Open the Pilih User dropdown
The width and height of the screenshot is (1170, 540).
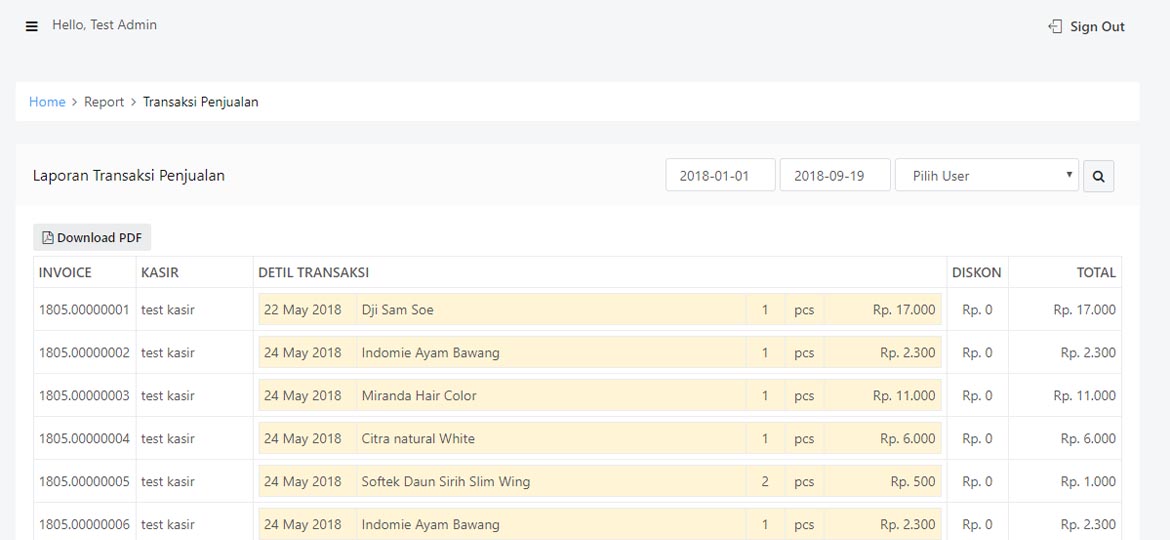986,176
